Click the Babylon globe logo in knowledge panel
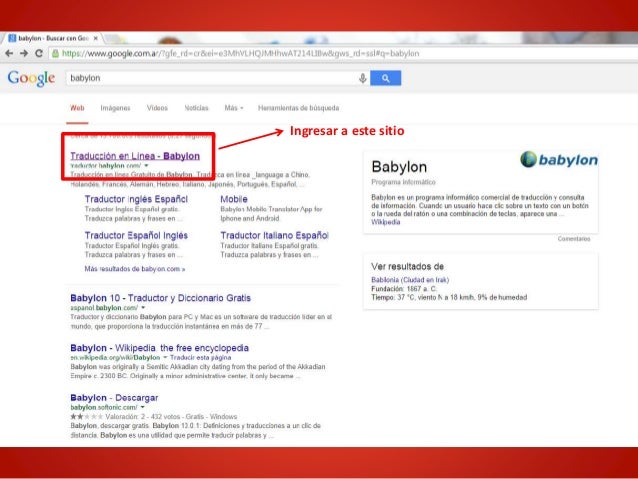The width and height of the screenshot is (638, 479). [559, 160]
